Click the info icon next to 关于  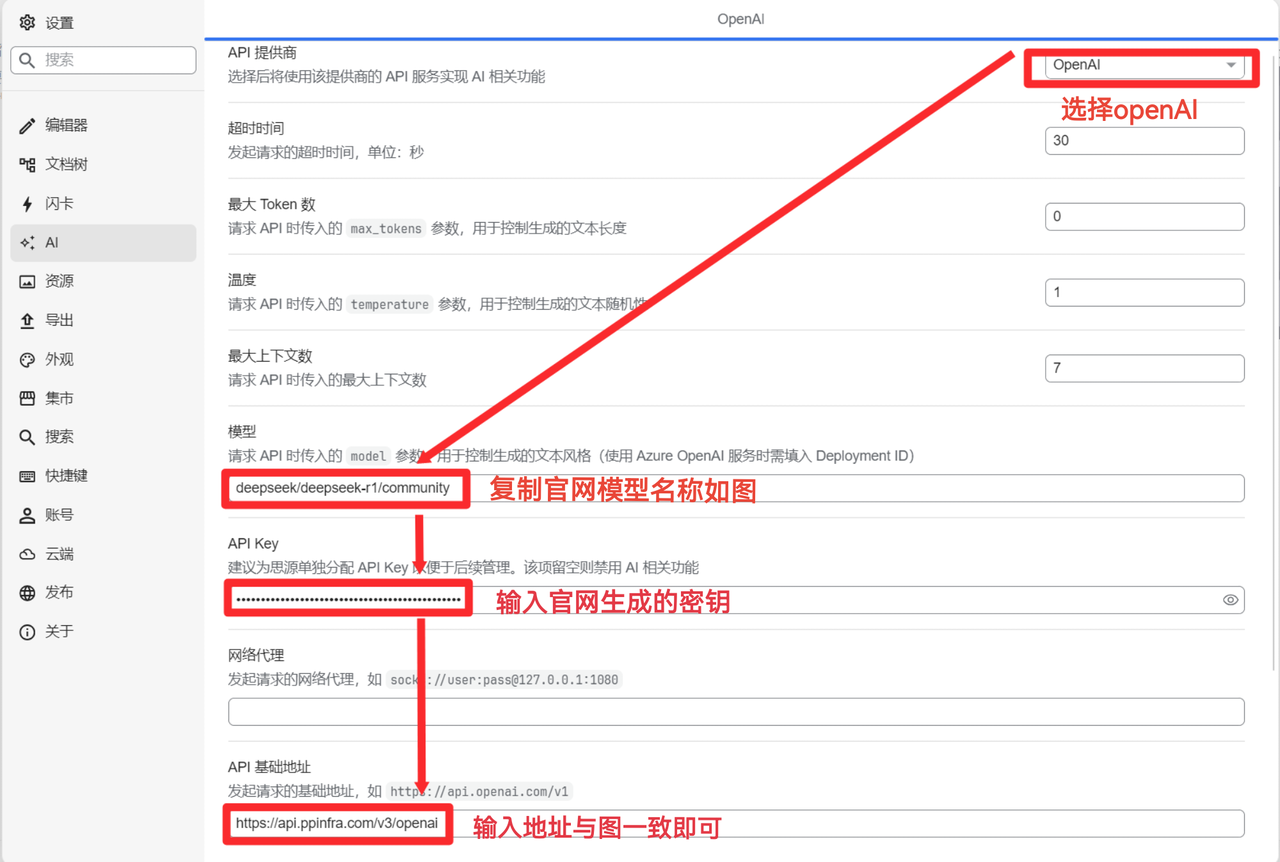pyautogui.click(x=28, y=632)
